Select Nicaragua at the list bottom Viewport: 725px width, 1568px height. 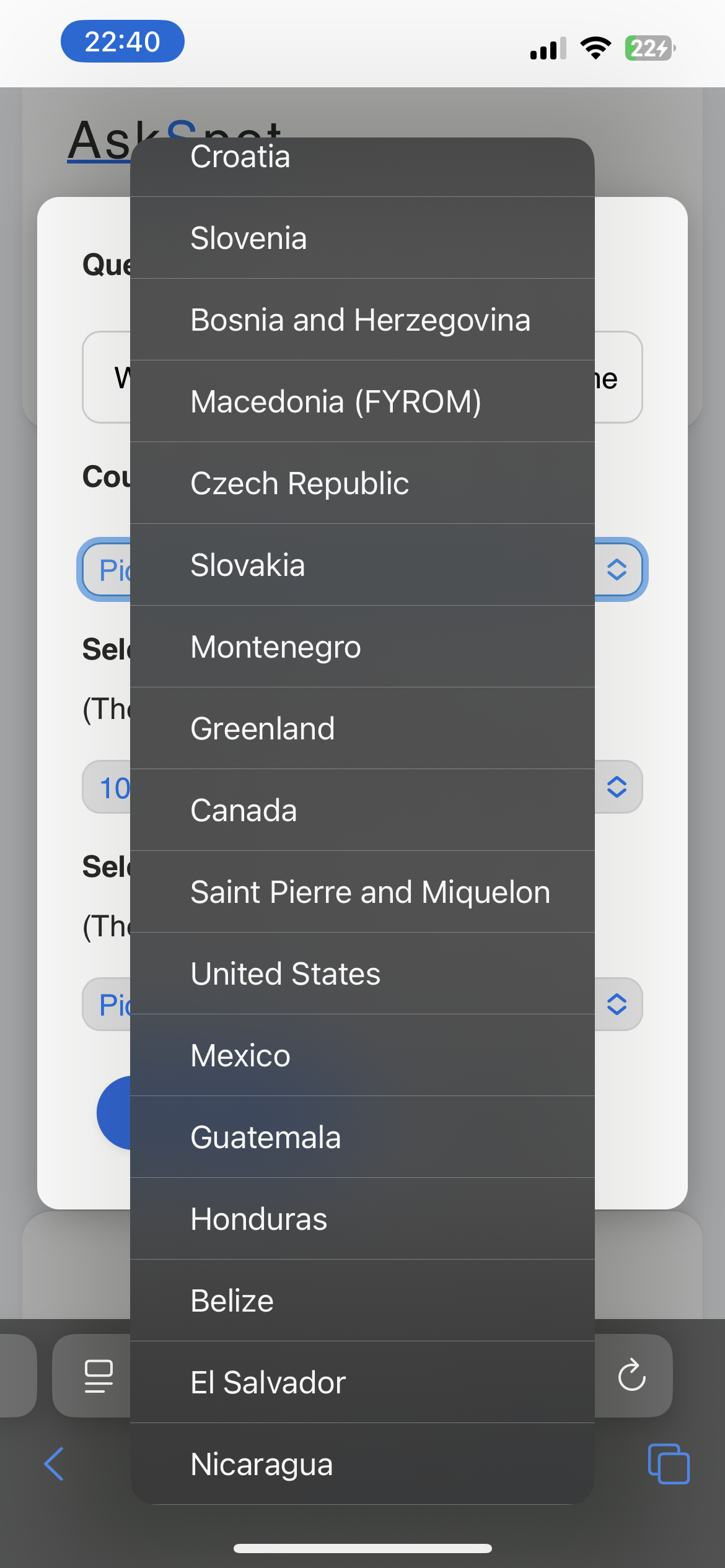point(362,1464)
